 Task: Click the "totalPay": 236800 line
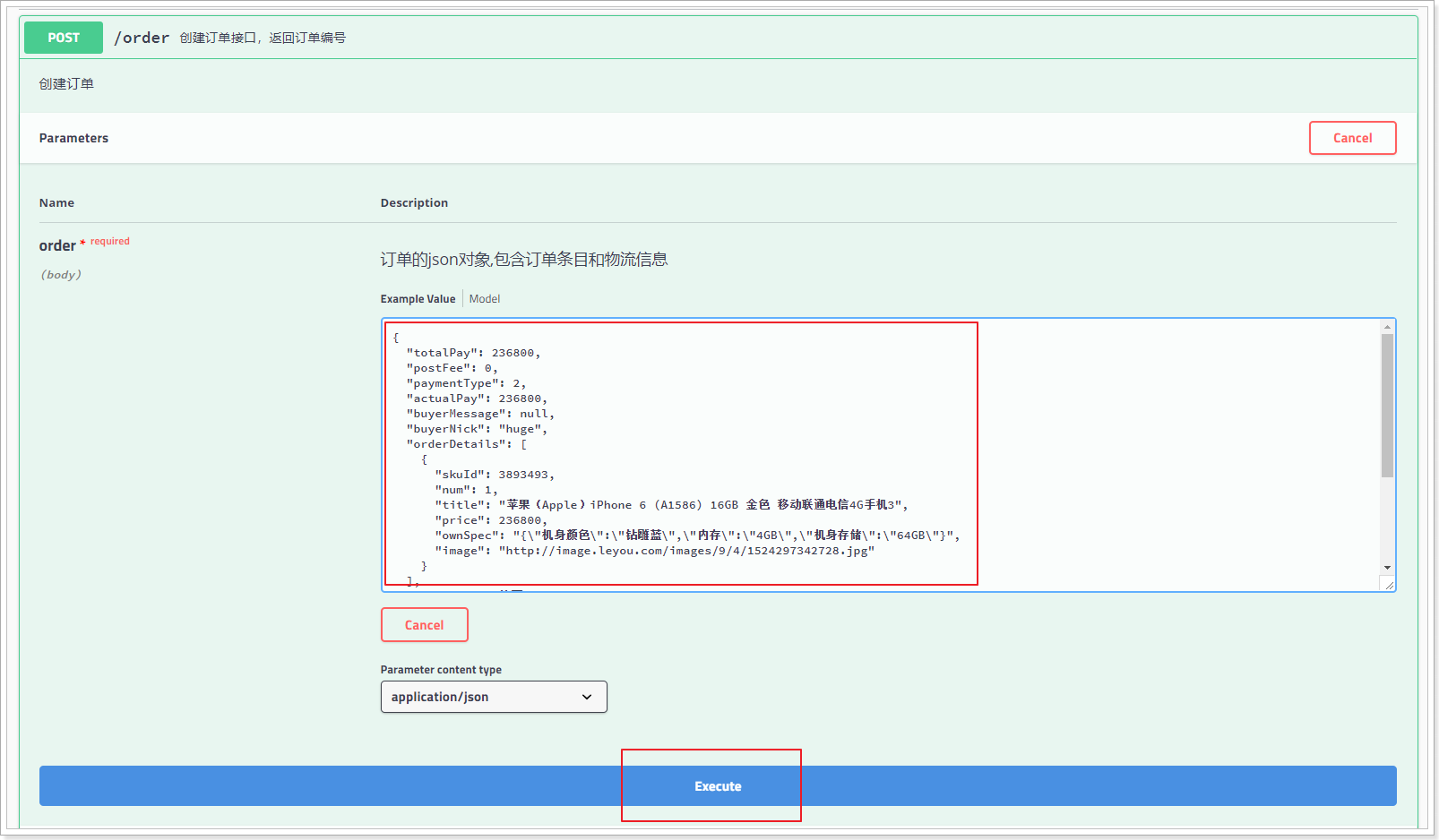click(473, 353)
